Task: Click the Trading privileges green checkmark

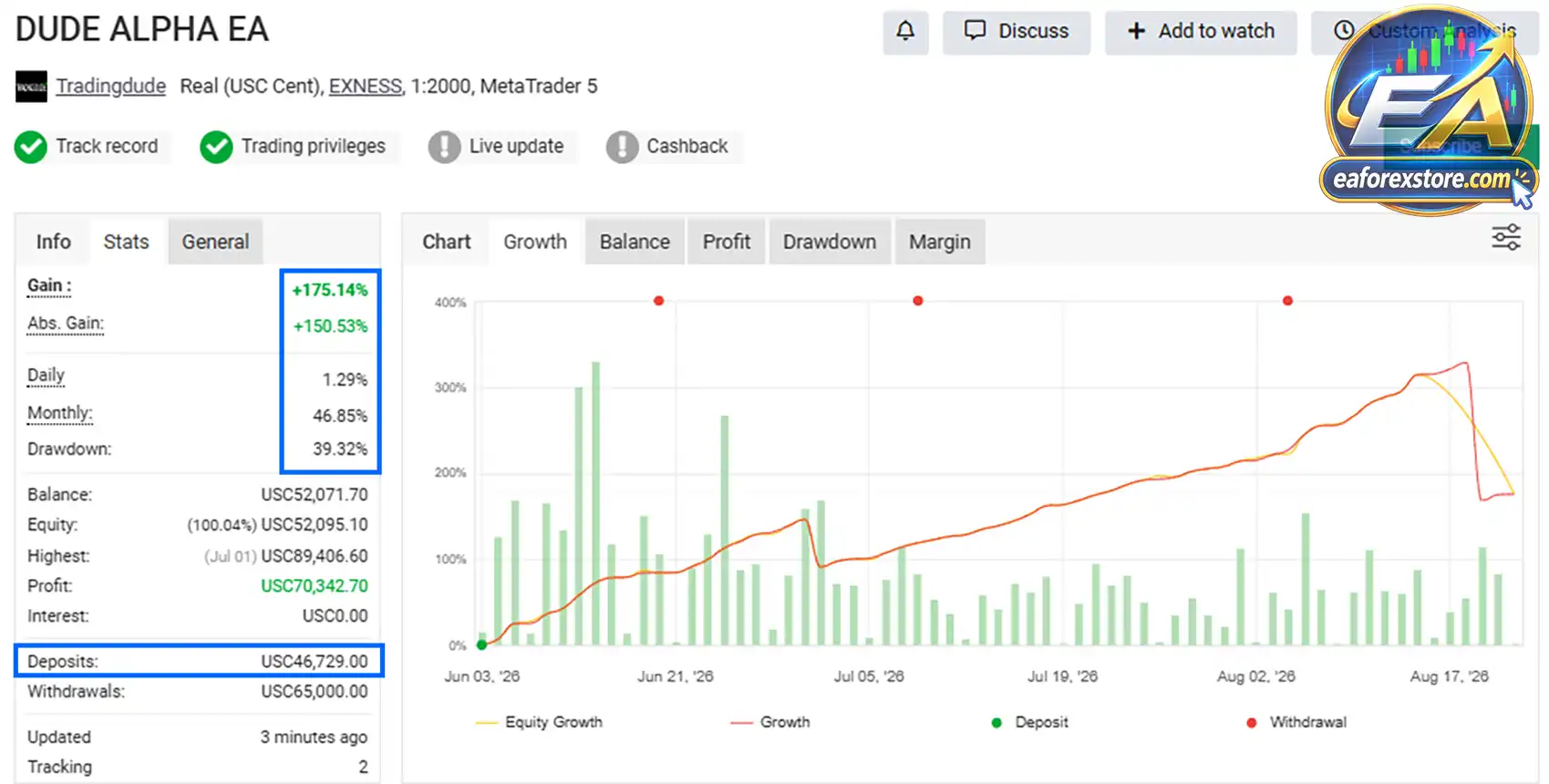Action: (x=216, y=147)
